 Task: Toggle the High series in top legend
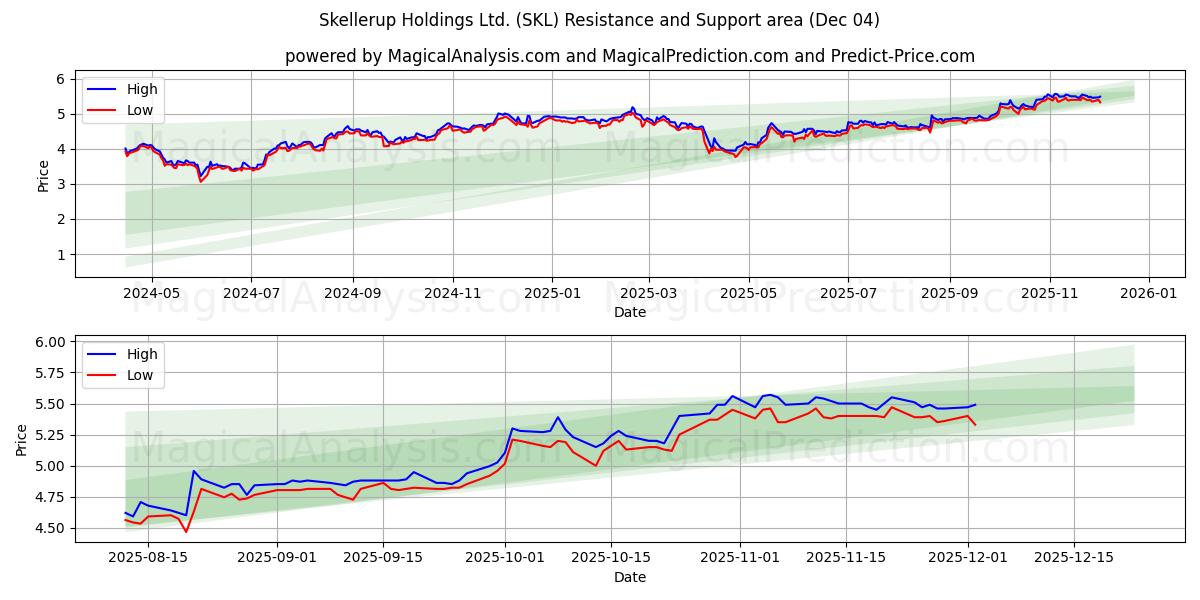coord(145,89)
